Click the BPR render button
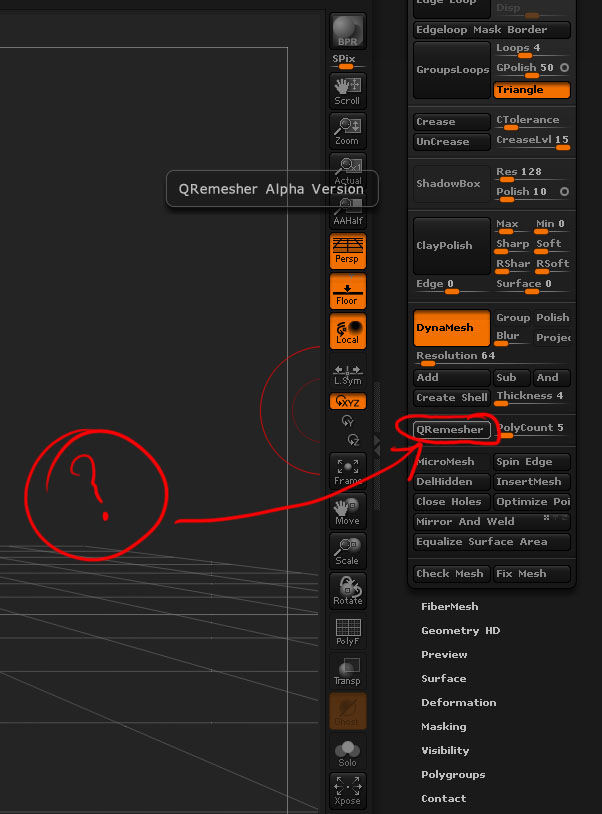 click(x=348, y=31)
